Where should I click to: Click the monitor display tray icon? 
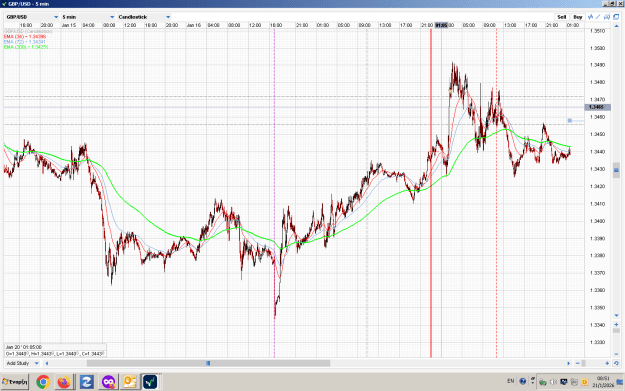(564, 382)
